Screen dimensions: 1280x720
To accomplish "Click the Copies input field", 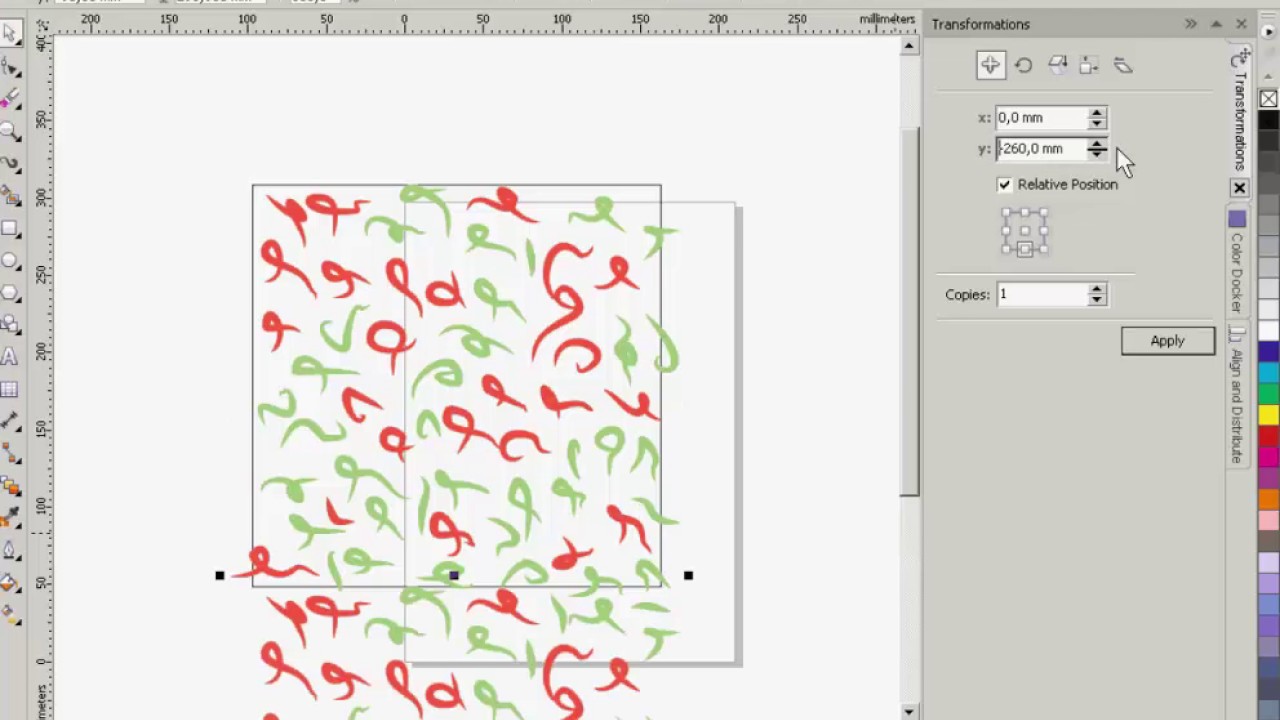I will (x=1042, y=295).
